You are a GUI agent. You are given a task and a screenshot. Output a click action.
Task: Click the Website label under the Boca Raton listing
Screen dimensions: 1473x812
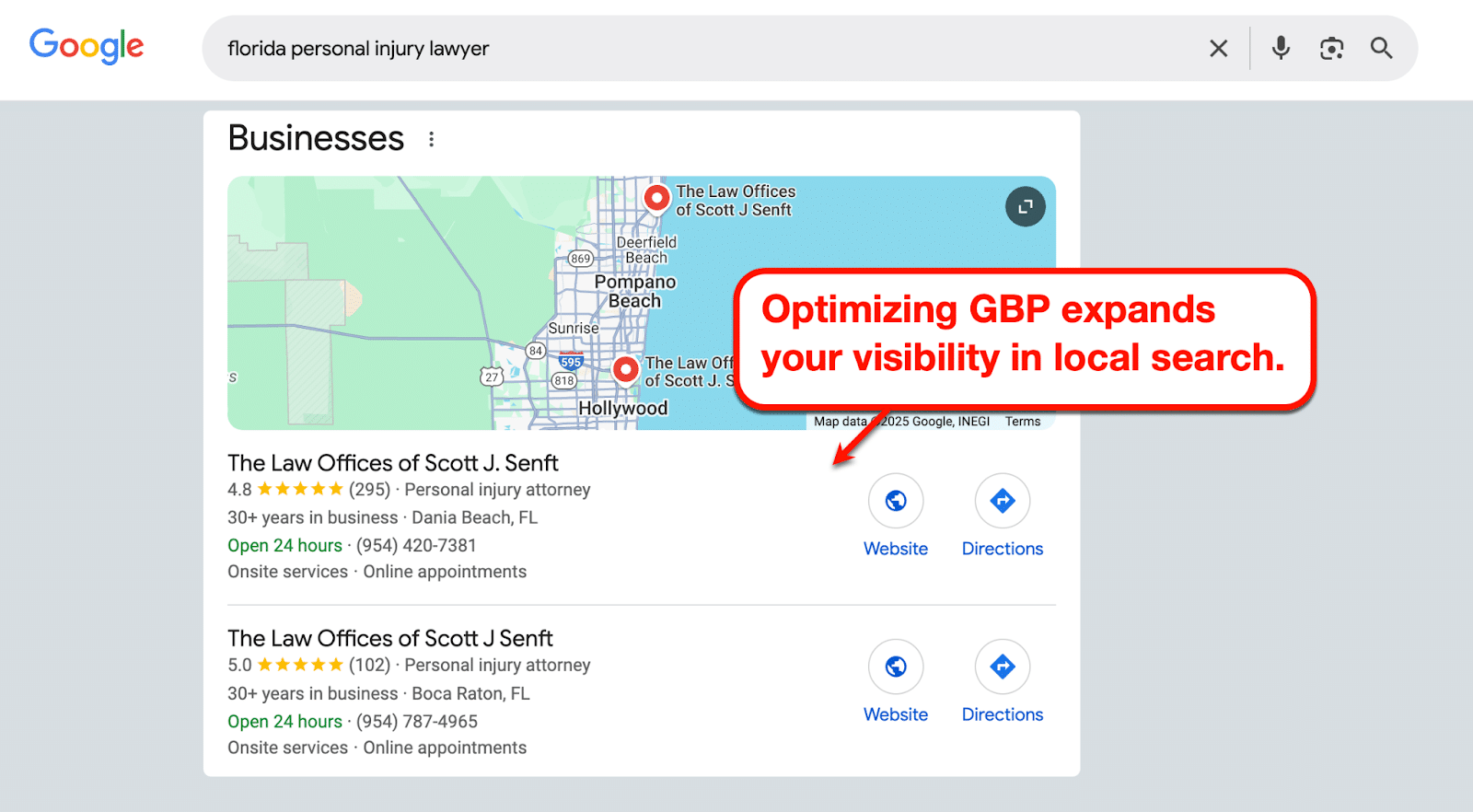pos(896,714)
